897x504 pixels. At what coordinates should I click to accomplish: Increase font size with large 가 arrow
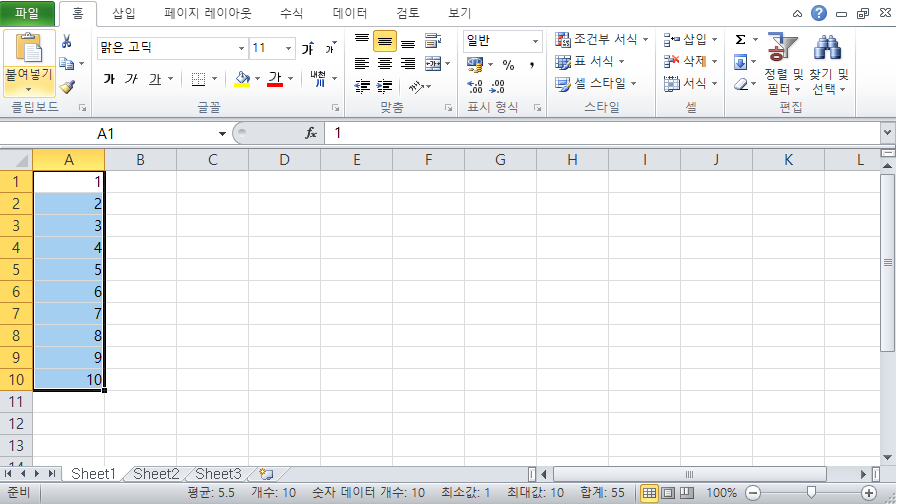[x=308, y=49]
